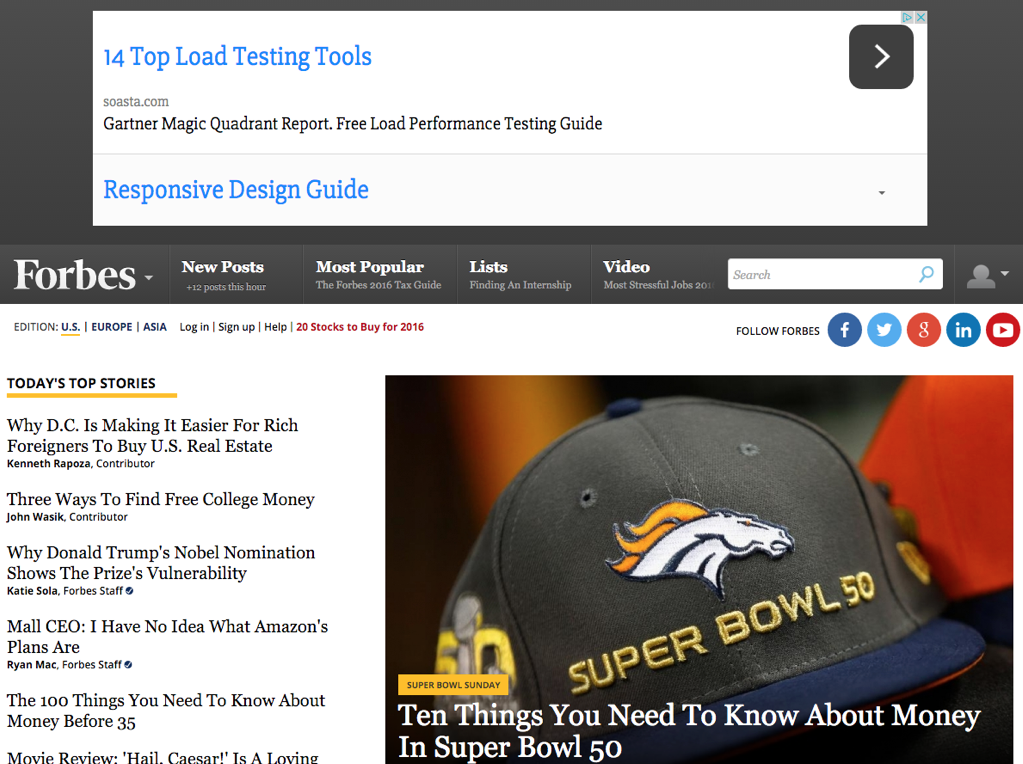
Task: Click author Kenneth Rapoza
Action: 49,463
